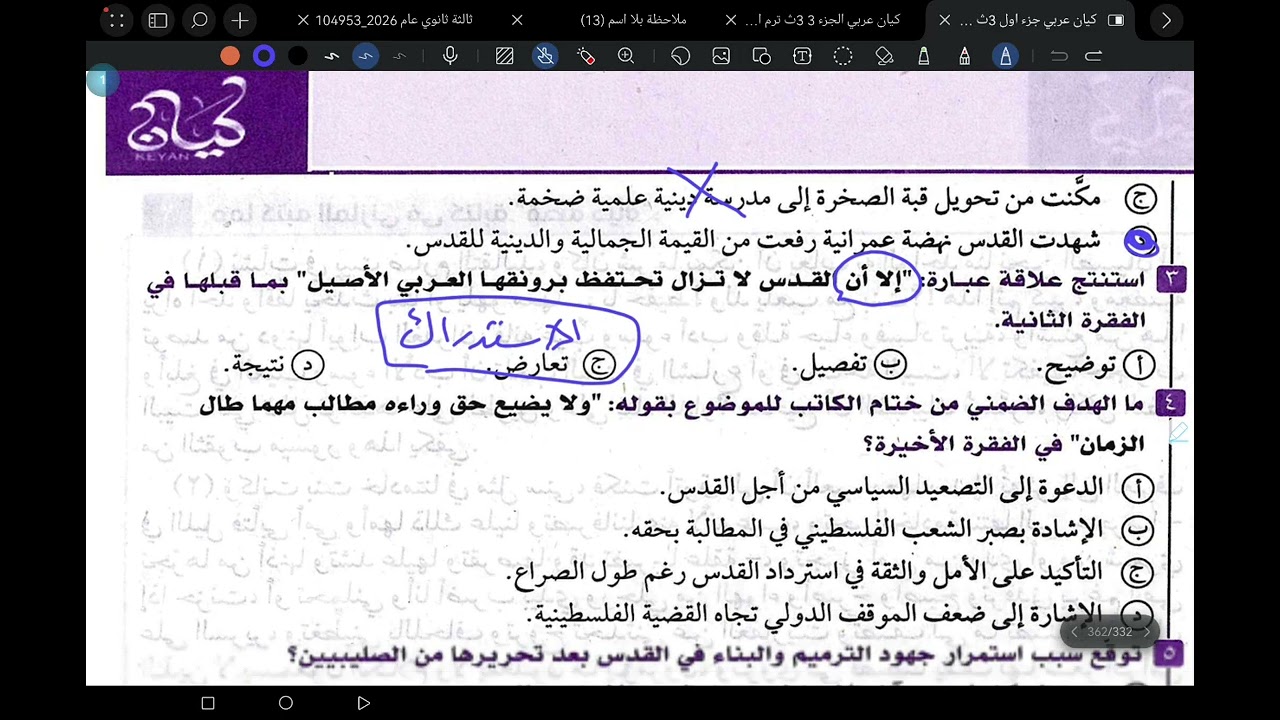Viewport: 1280px width, 720px height.
Task: Add a new tab with plus icon
Action: click(240, 20)
